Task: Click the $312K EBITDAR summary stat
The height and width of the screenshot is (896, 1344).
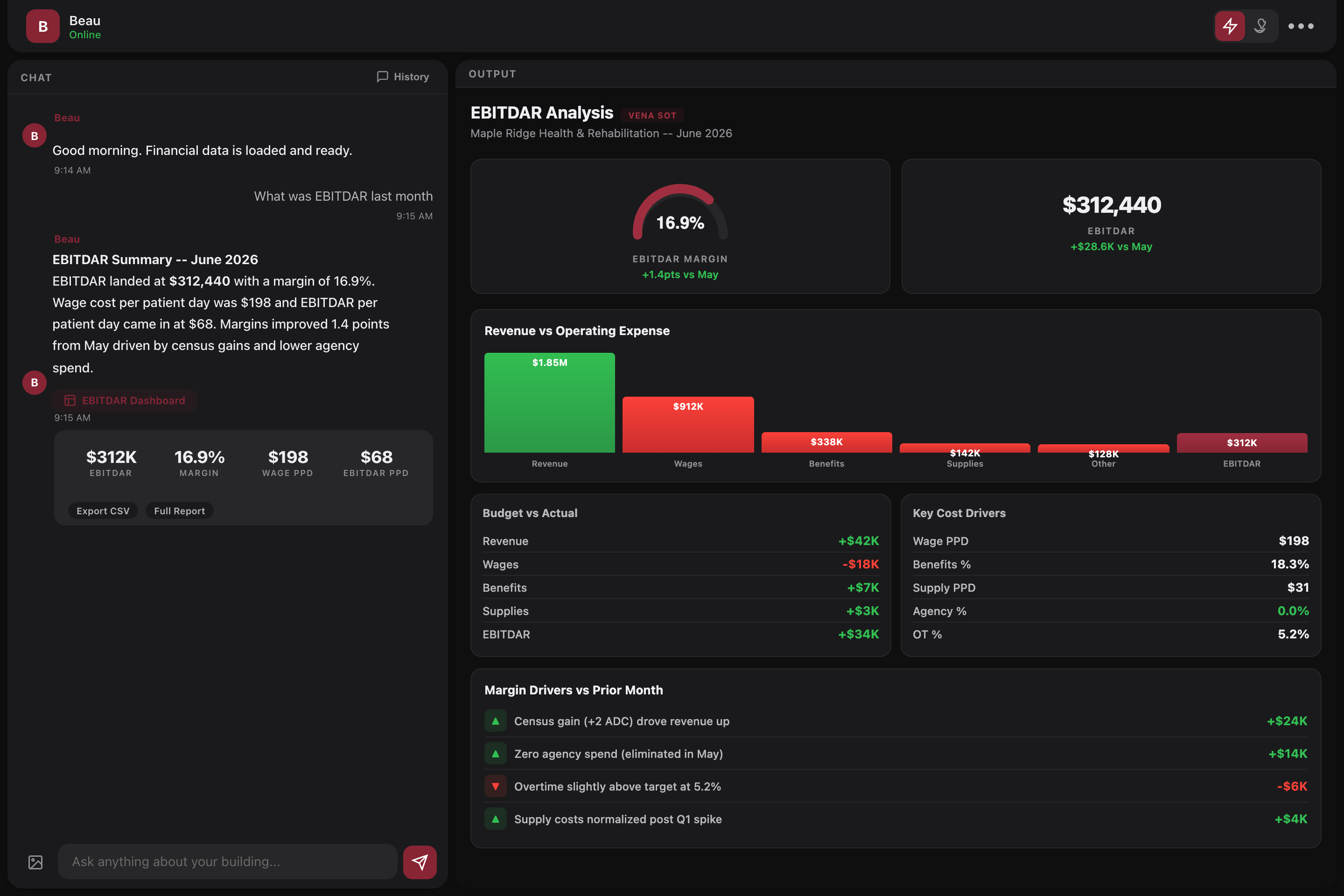Action: coord(111,463)
